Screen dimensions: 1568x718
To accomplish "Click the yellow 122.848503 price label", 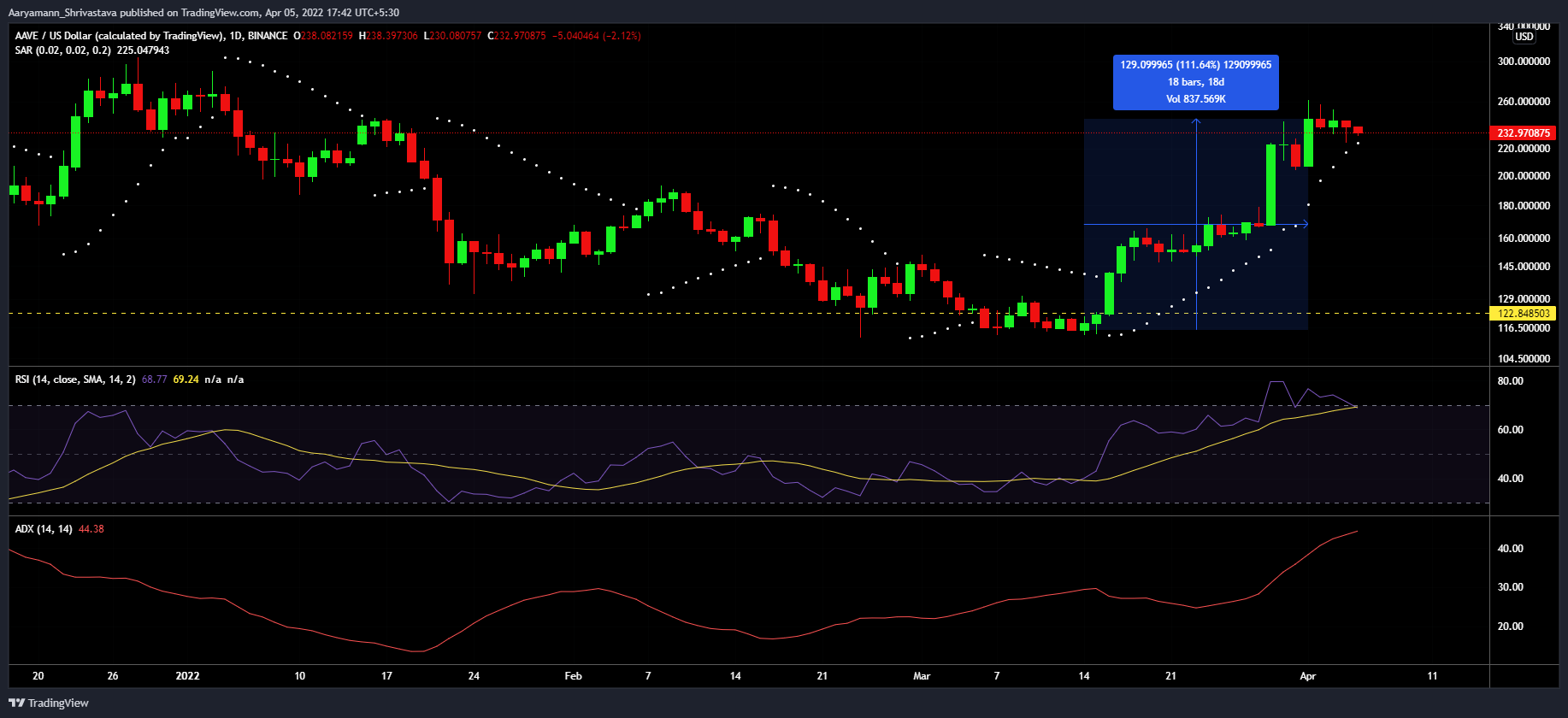I will point(1523,314).
